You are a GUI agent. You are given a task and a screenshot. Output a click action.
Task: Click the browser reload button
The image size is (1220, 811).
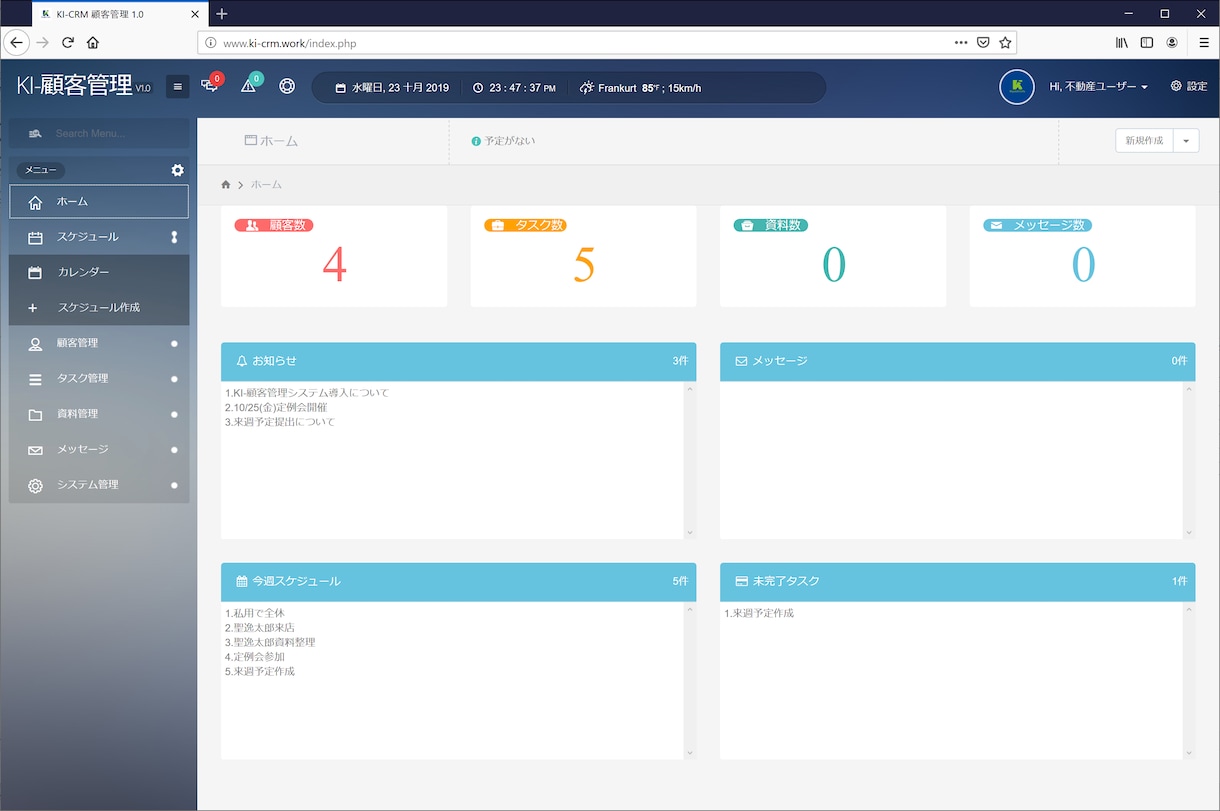(x=68, y=43)
